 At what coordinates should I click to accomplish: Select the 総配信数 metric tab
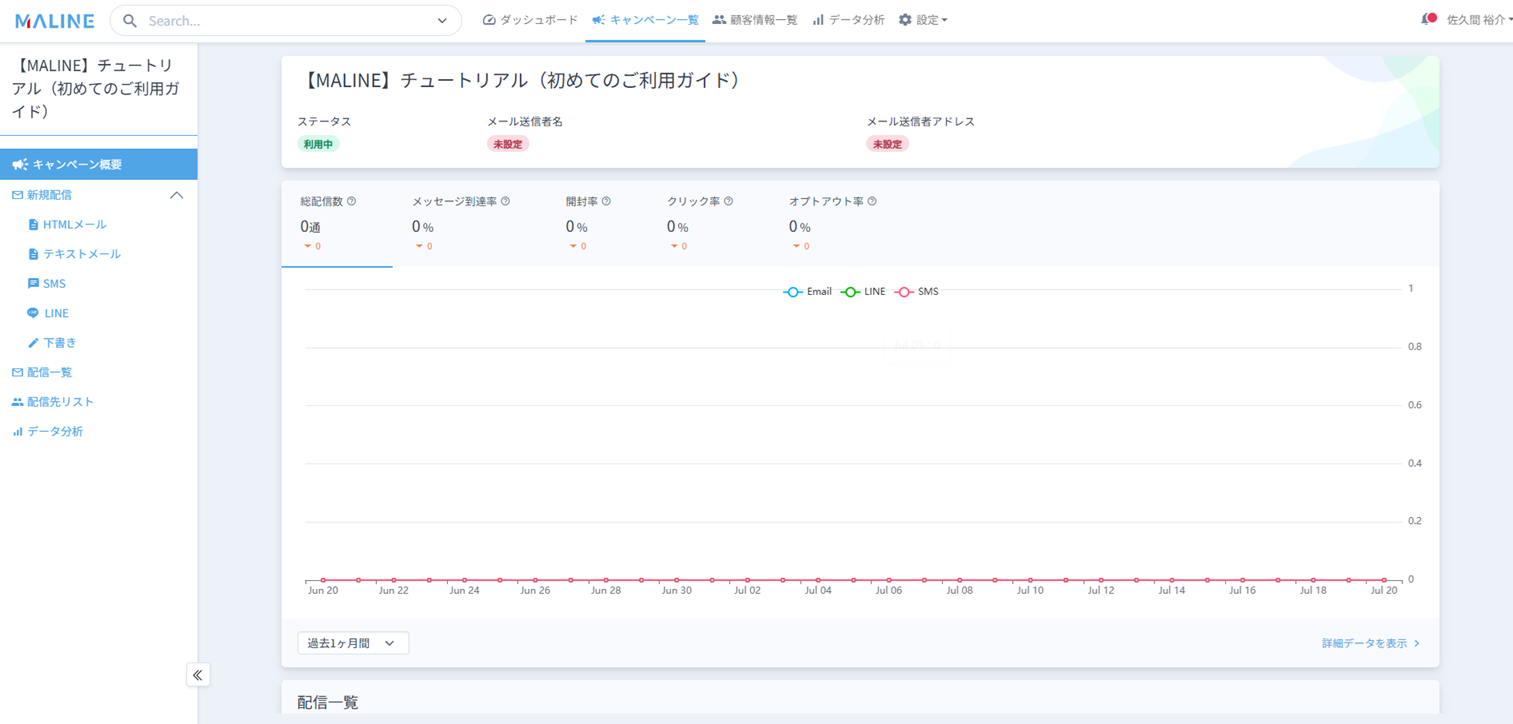pyautogui.click(x=337, y=224)
